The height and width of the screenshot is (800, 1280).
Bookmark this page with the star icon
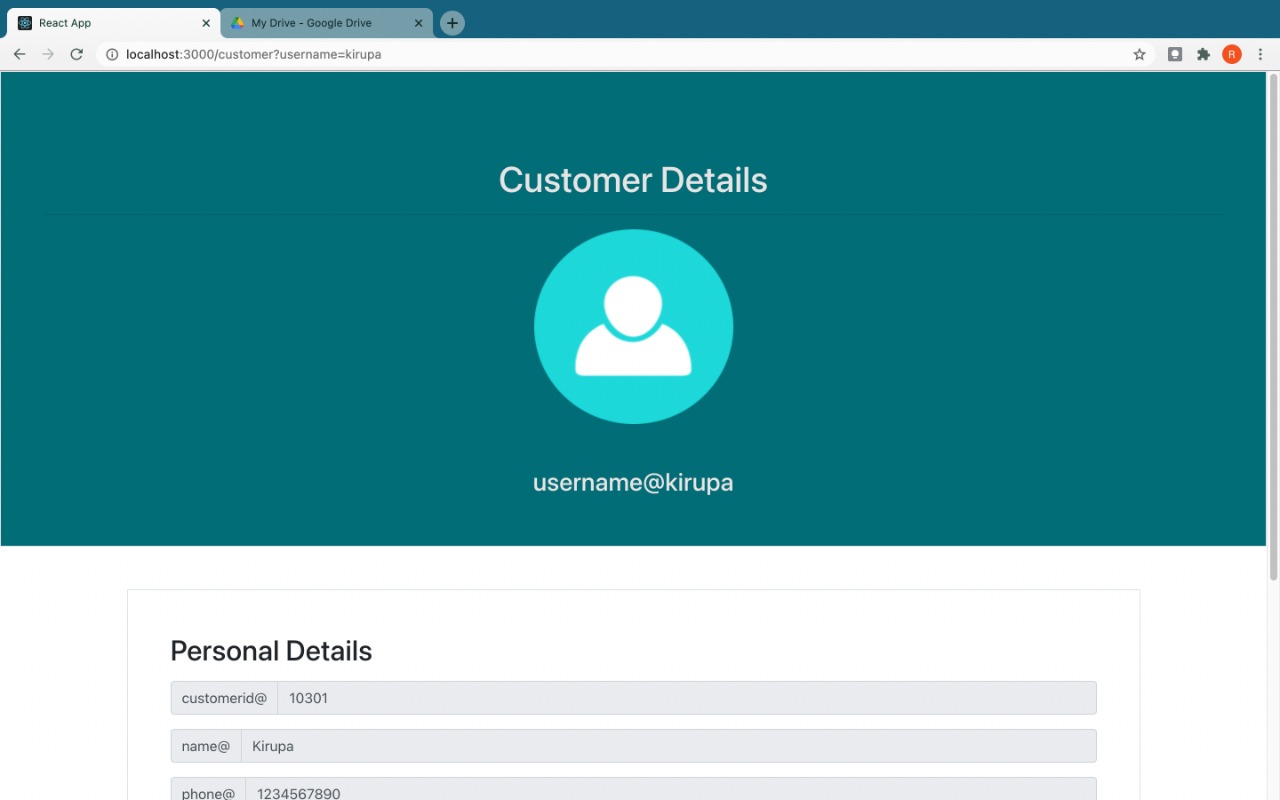(1139, 54)
